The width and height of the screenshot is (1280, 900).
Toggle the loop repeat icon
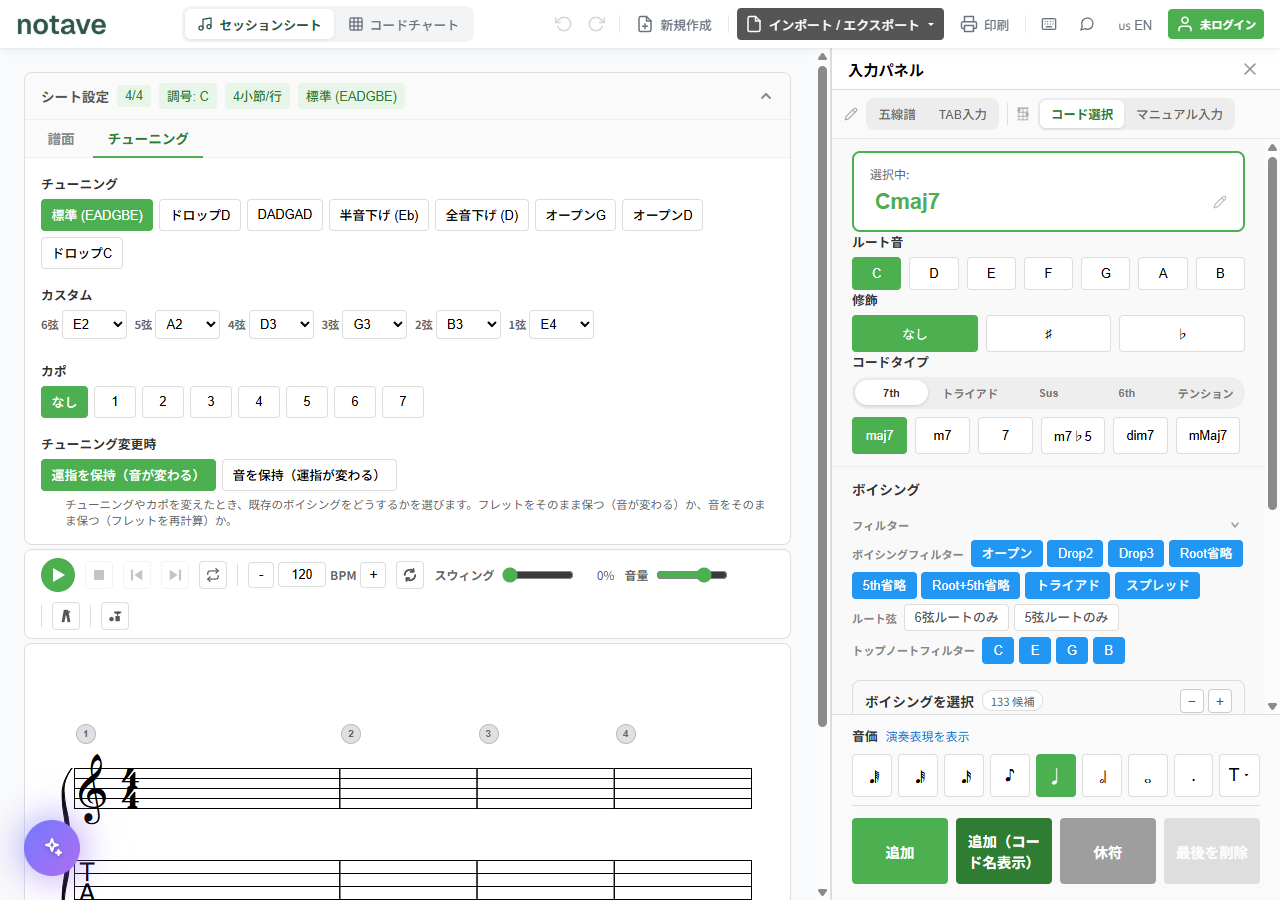coord(212,575)
